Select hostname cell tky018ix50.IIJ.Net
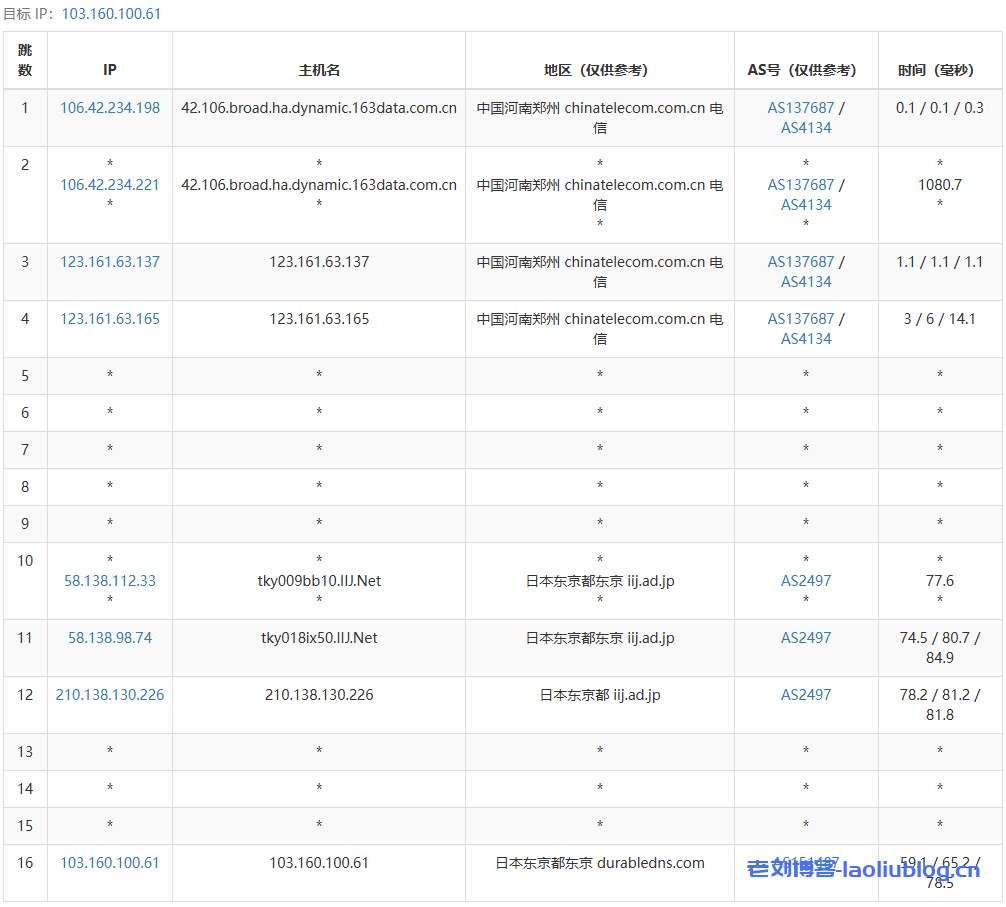The image size is (1006, 907). 319,638
